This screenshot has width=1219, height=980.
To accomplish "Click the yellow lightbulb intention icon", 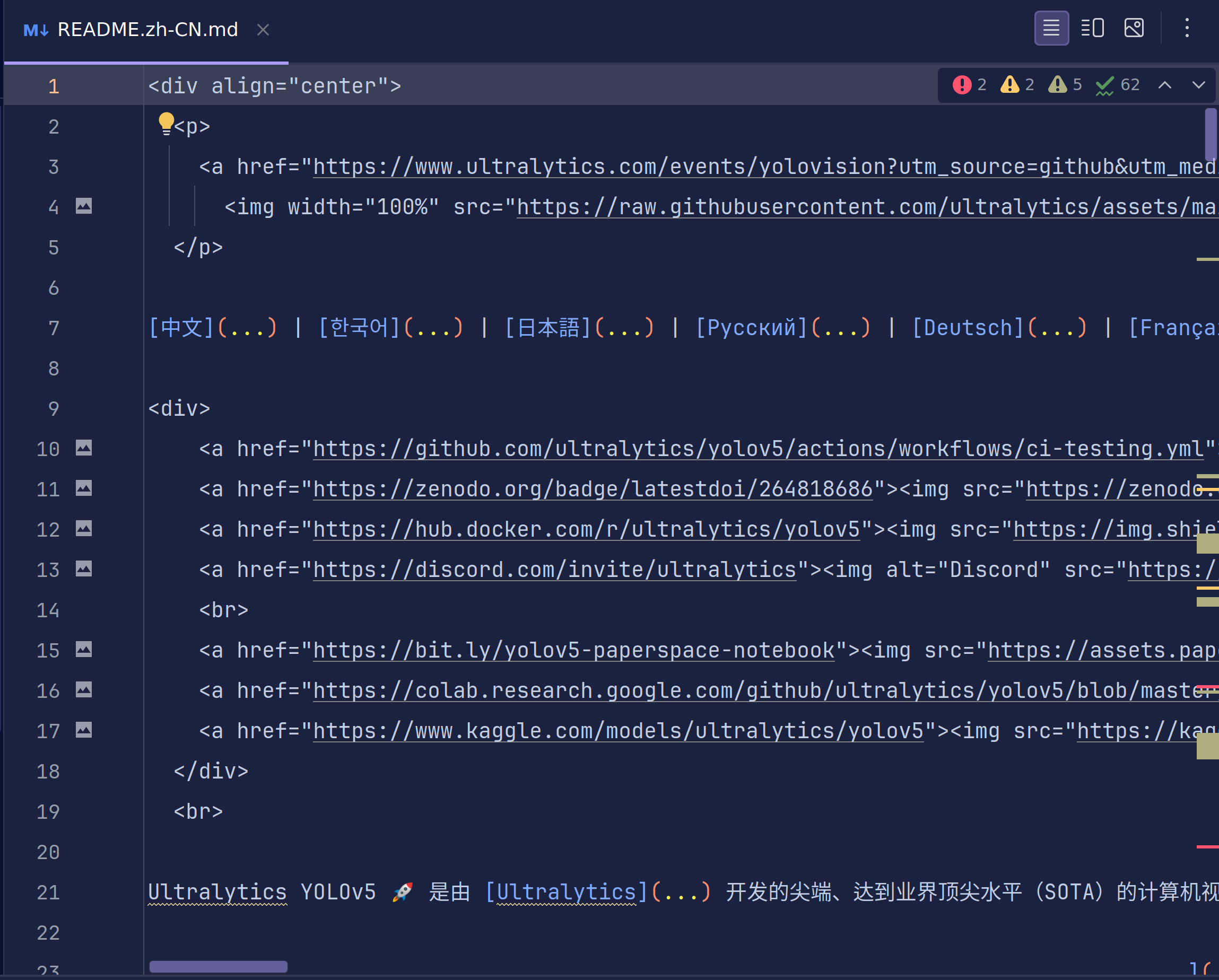I will click(x=166, y=122).
